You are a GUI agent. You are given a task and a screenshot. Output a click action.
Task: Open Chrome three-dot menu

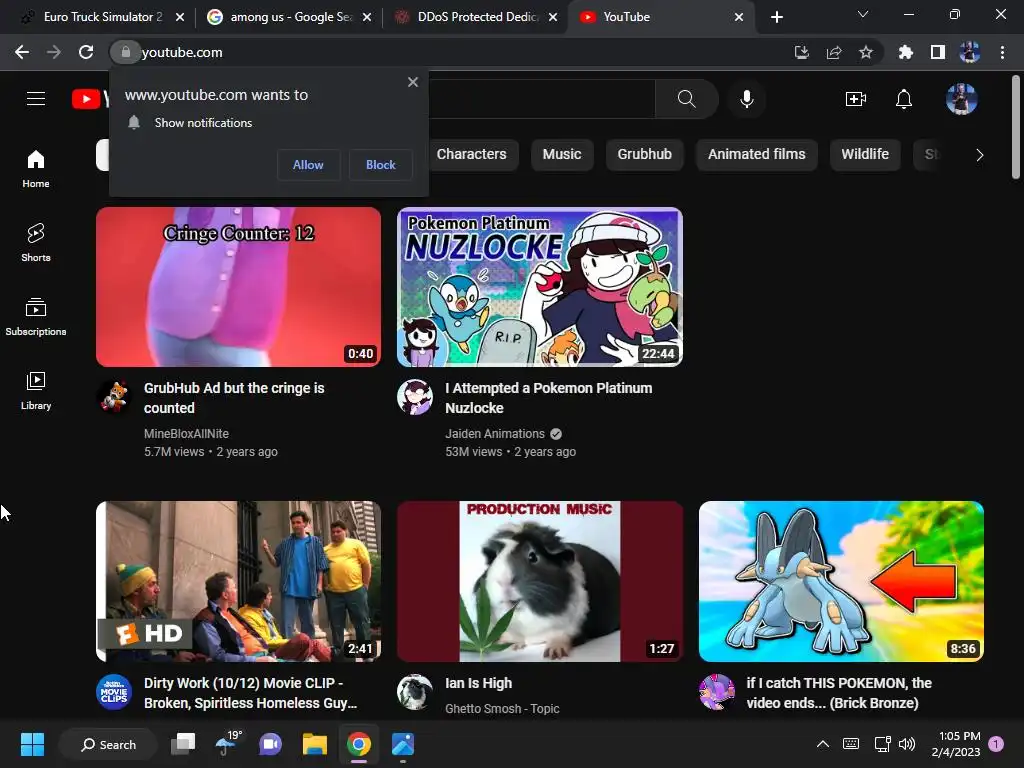tap(1002, 52)
